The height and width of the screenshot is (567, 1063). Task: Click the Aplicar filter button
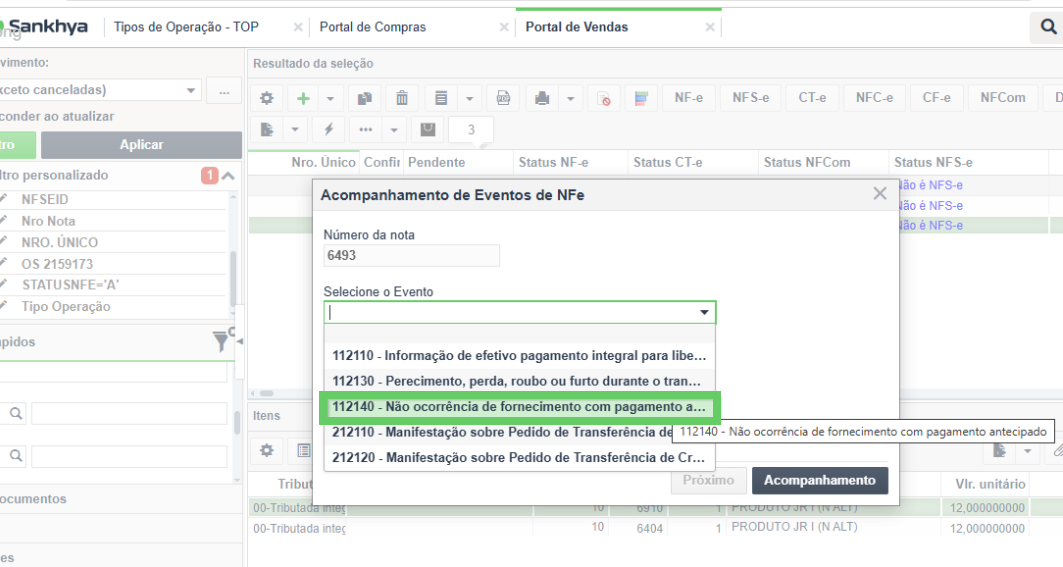click(141, 144)
